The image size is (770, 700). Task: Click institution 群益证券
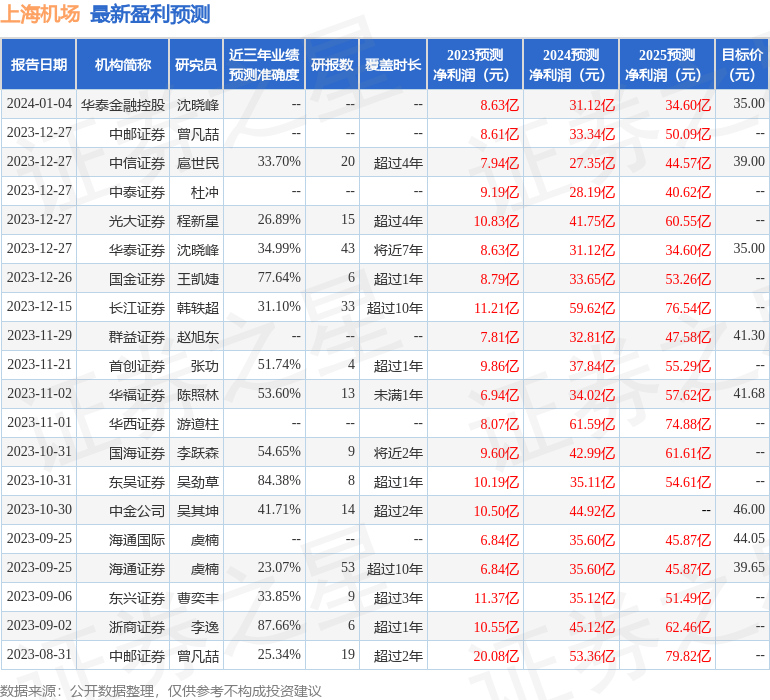[x=137, y=336]
